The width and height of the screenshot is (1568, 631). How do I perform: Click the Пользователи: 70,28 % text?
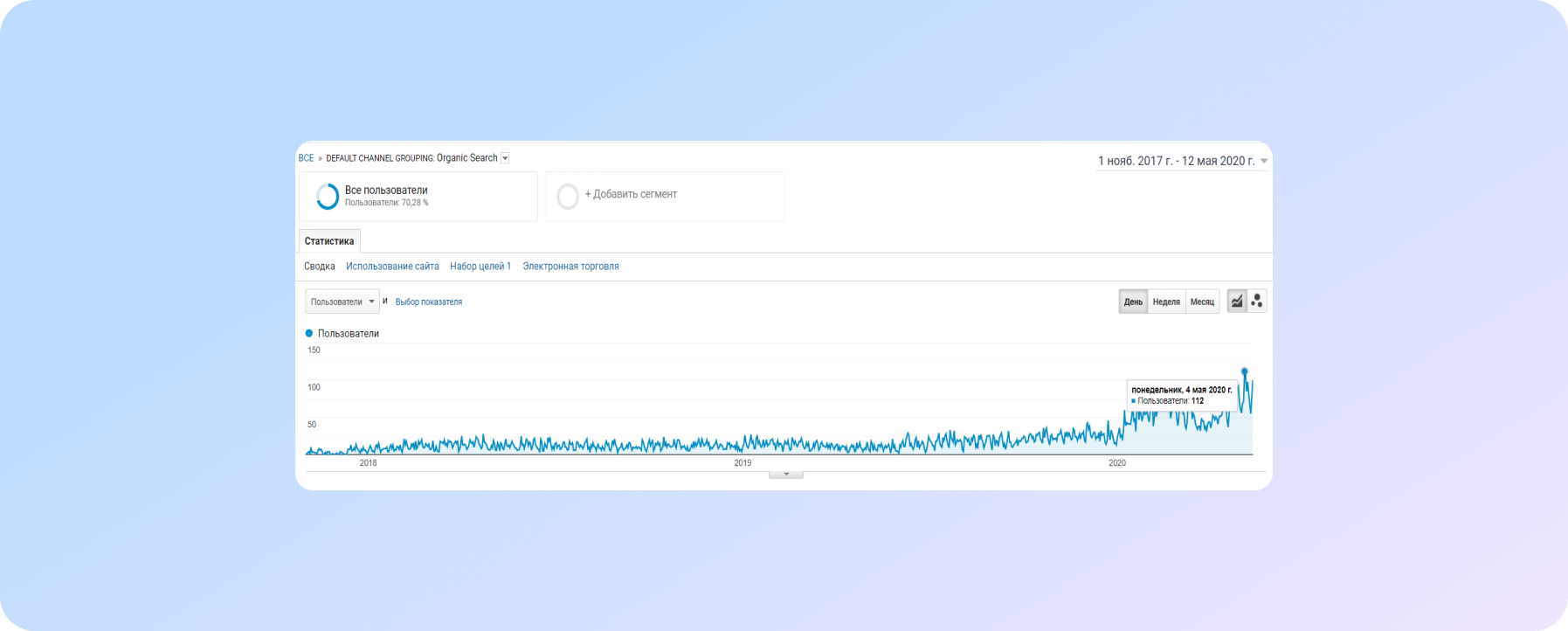pos(387,203)
